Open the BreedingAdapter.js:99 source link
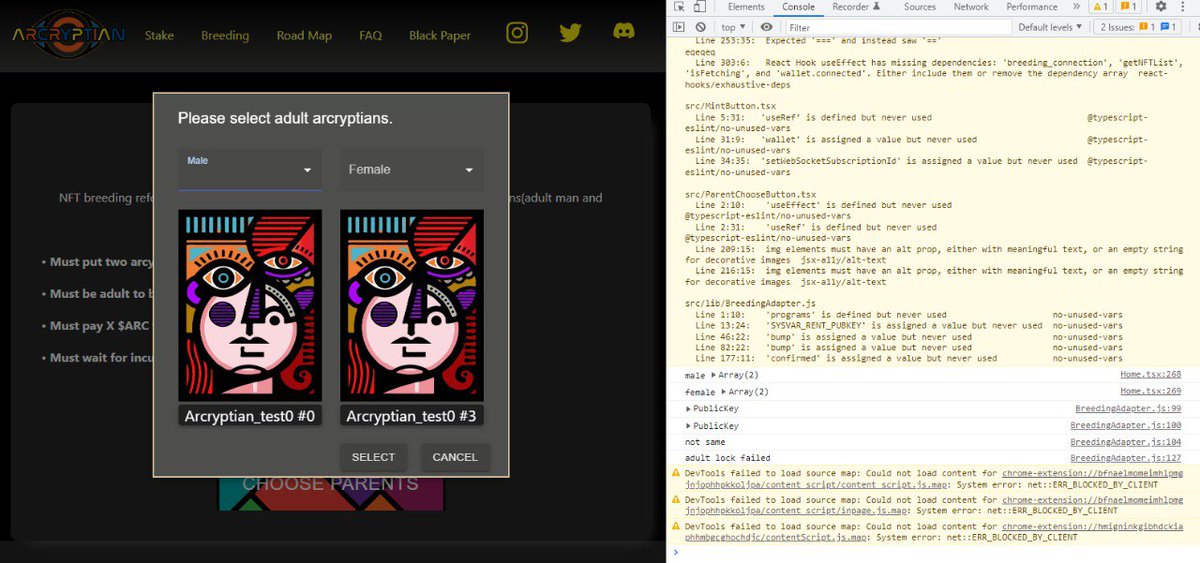Image resolution: width=1200 pixels, height=563 pixels. click(x=1128, y=409)
